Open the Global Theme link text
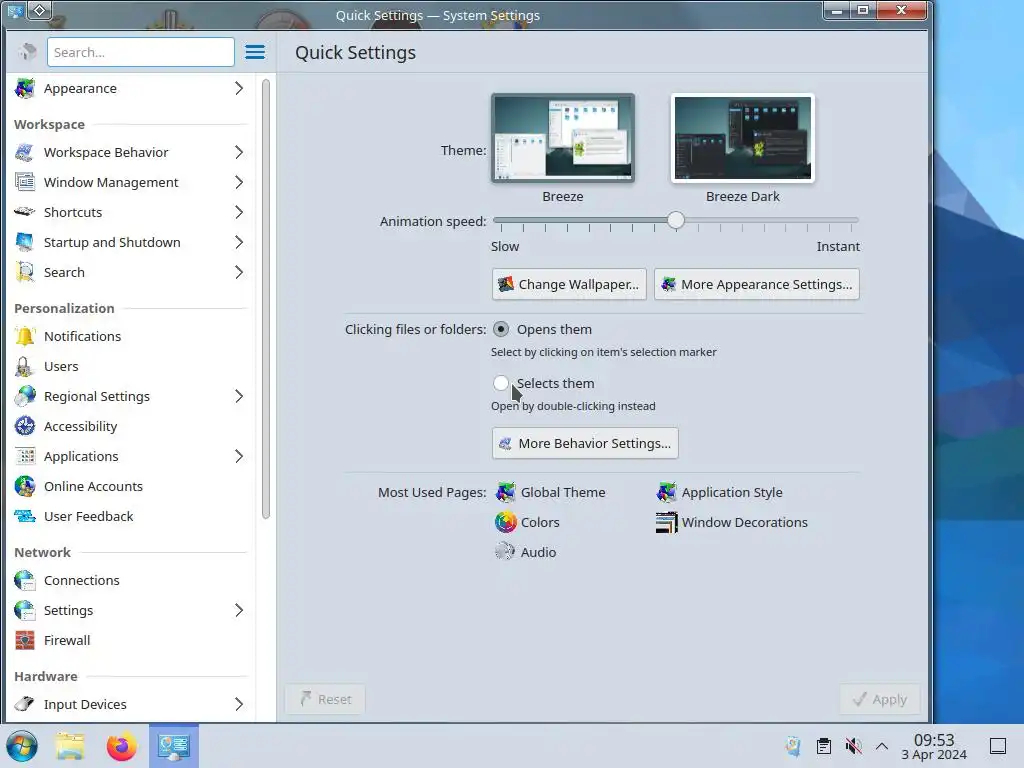1024x768 pixels. 563,492
